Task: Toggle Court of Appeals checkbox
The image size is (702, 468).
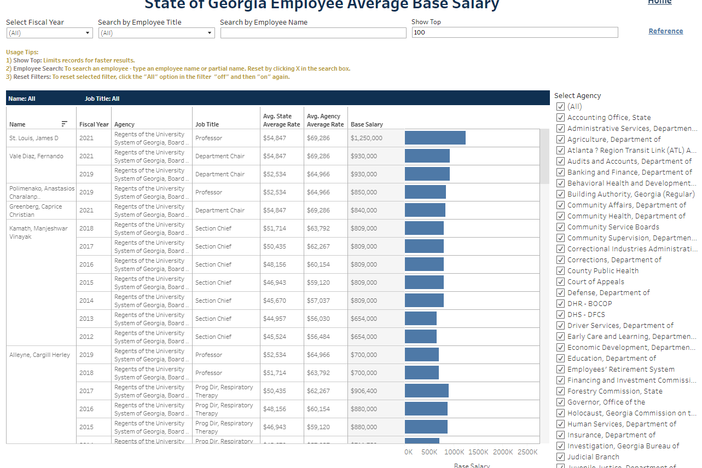Action: (x=560, y=281)
